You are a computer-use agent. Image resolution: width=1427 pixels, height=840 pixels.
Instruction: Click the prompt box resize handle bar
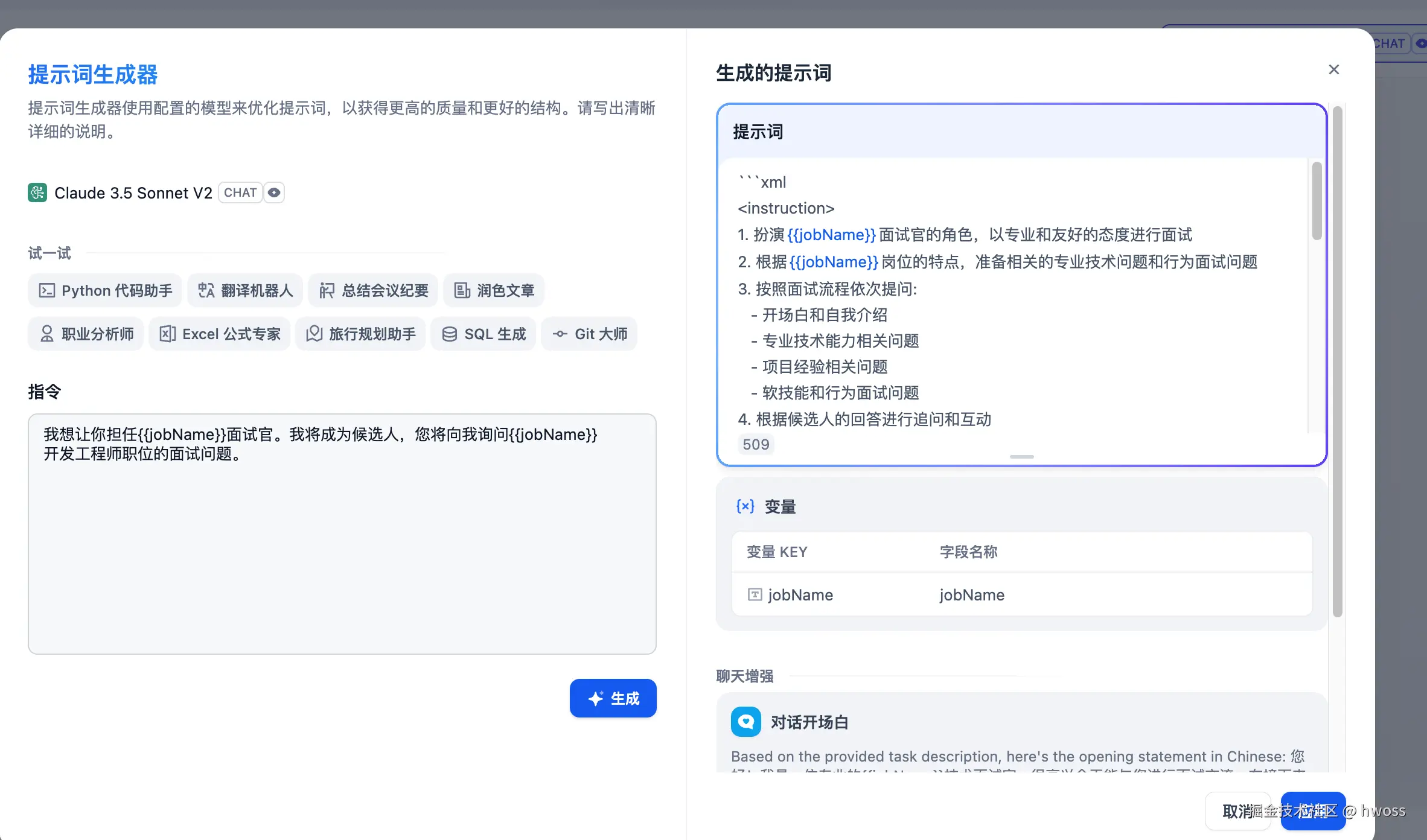click(x=1021, y=457)
